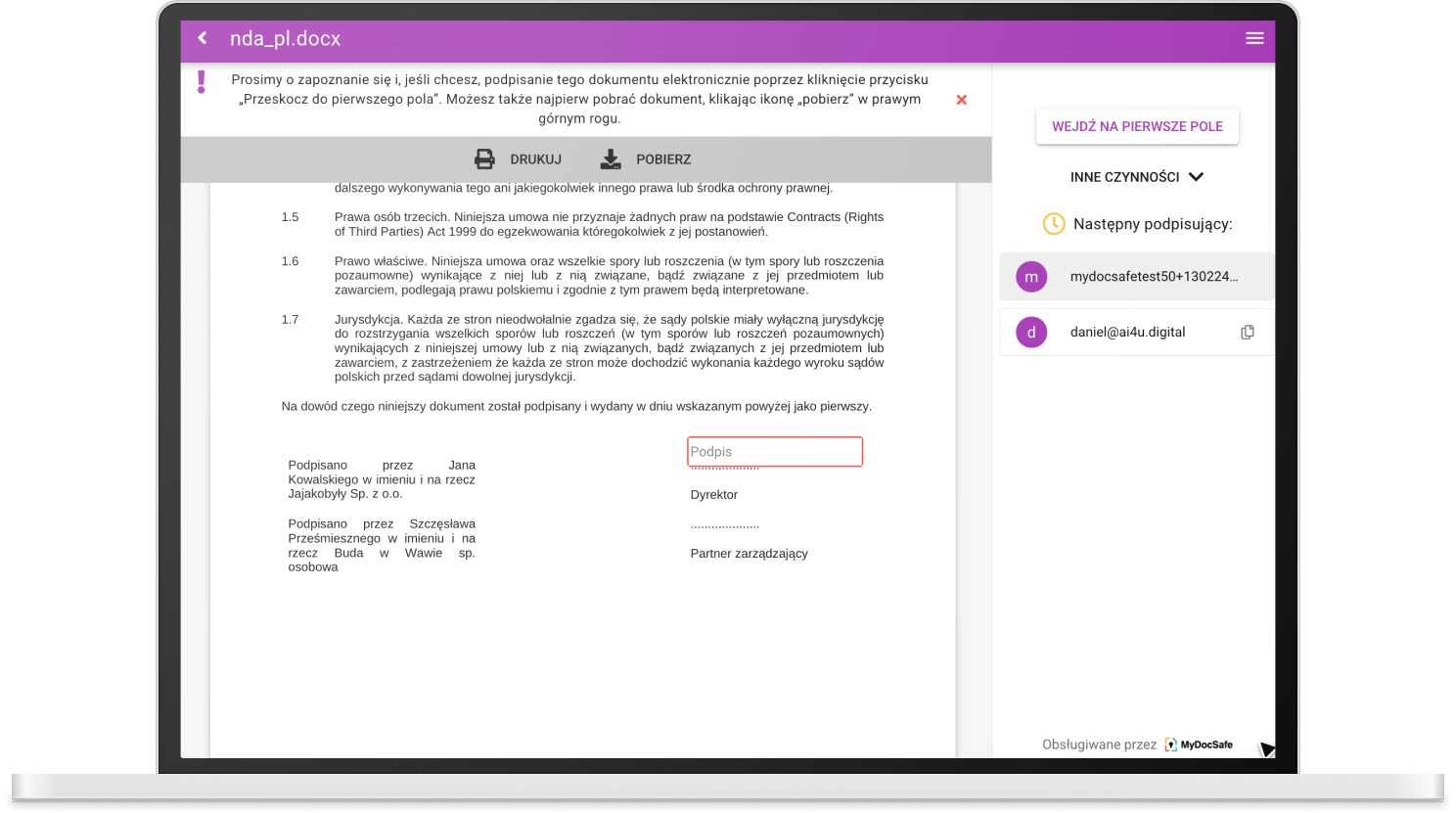Viewport: 1456px width, 813px height.
Task: Dismiss the instruction banner with red X
Action: tap(961, 100)
